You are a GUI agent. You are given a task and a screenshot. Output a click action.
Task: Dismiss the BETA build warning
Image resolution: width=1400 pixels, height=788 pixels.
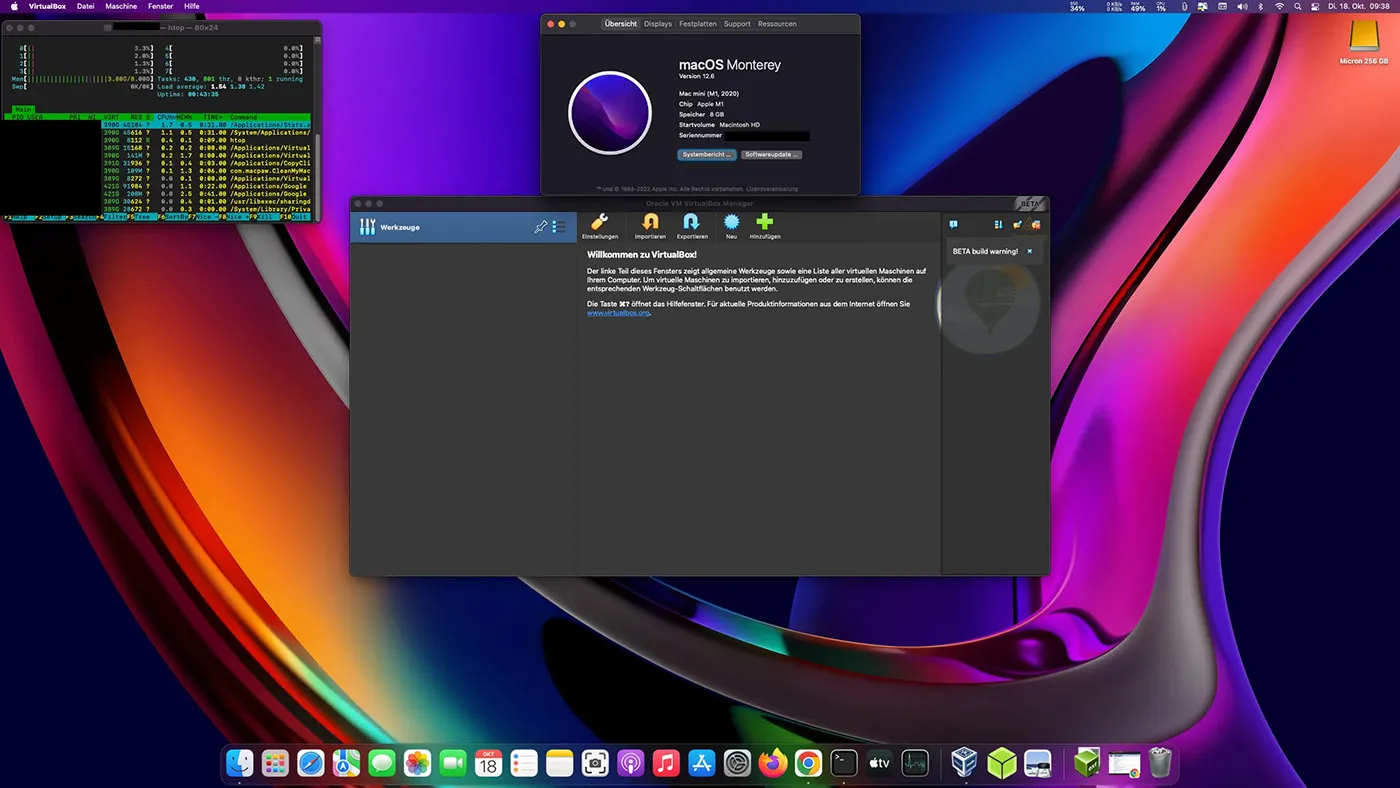pos(1028,251)
